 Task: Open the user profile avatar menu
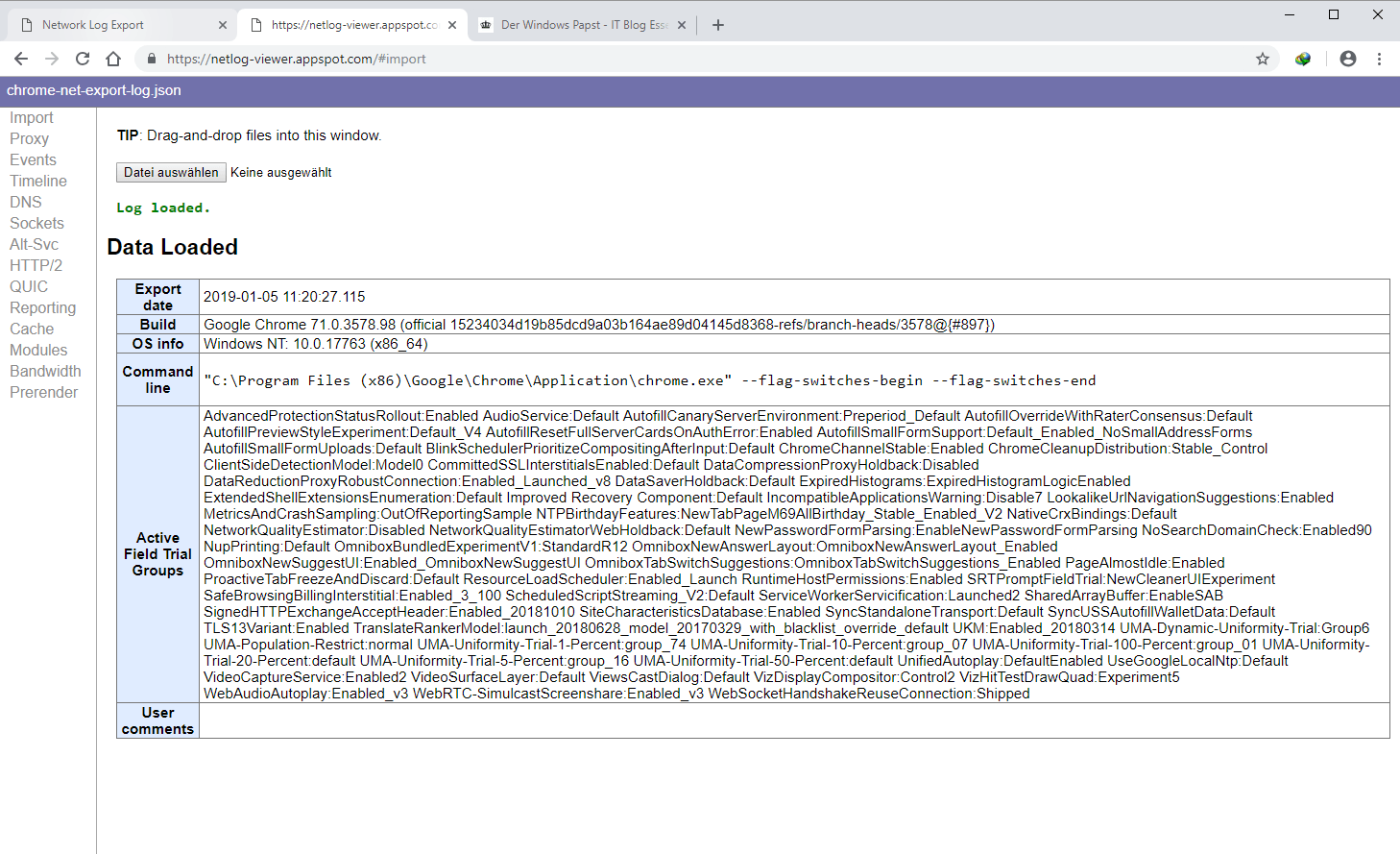(1347, 59)
